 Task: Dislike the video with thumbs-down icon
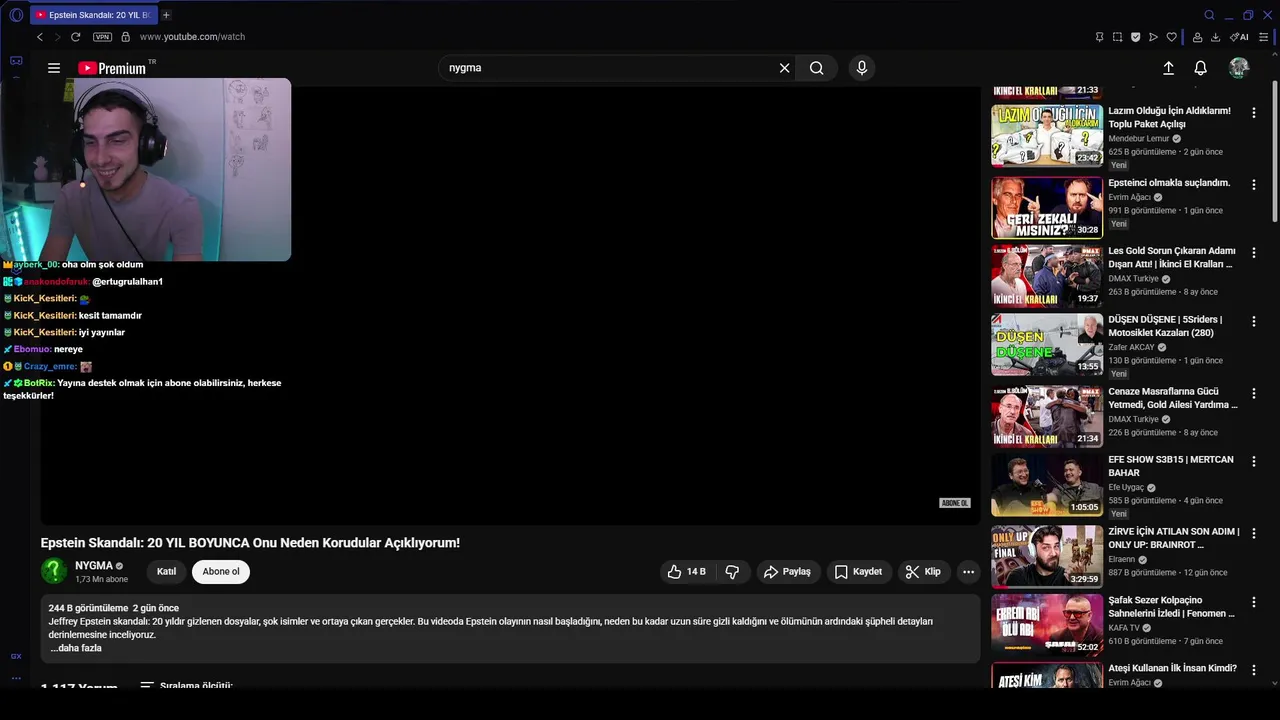coord(732,572)
